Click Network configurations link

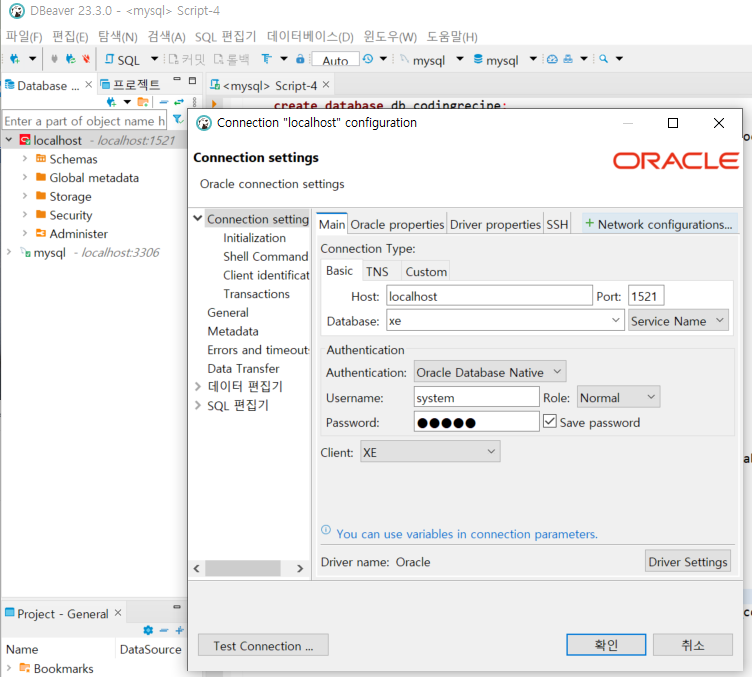659,224
